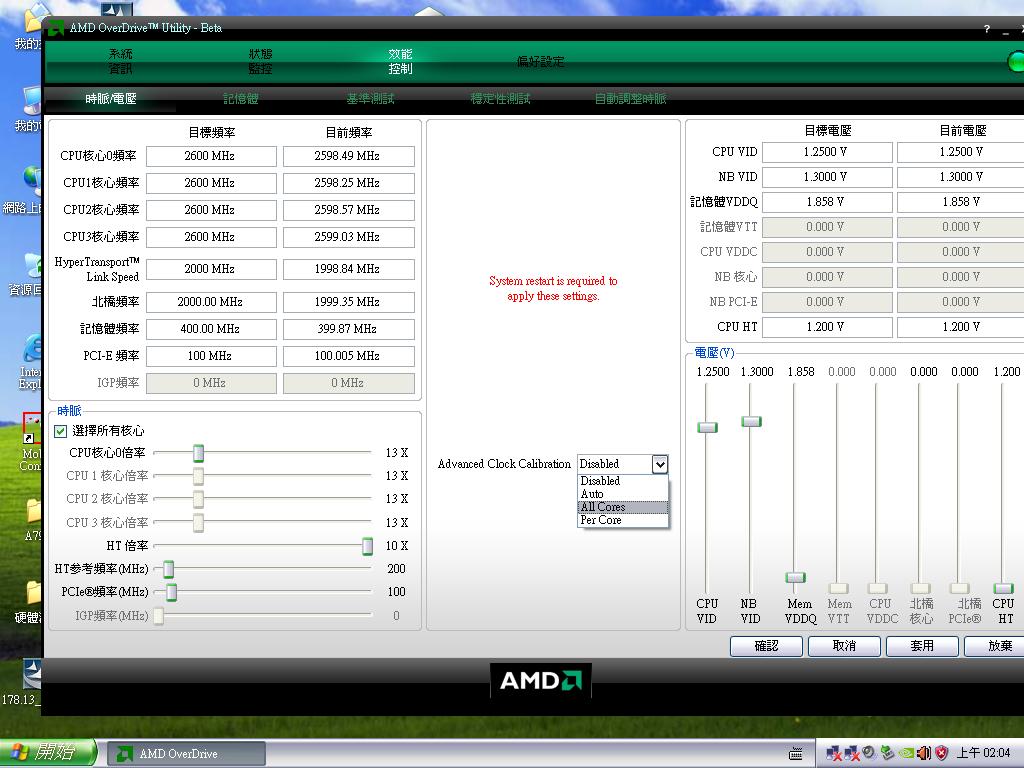
Task: Click the 記憶體頻率 target field 400.00 MHz
Action: click(211, 329)
